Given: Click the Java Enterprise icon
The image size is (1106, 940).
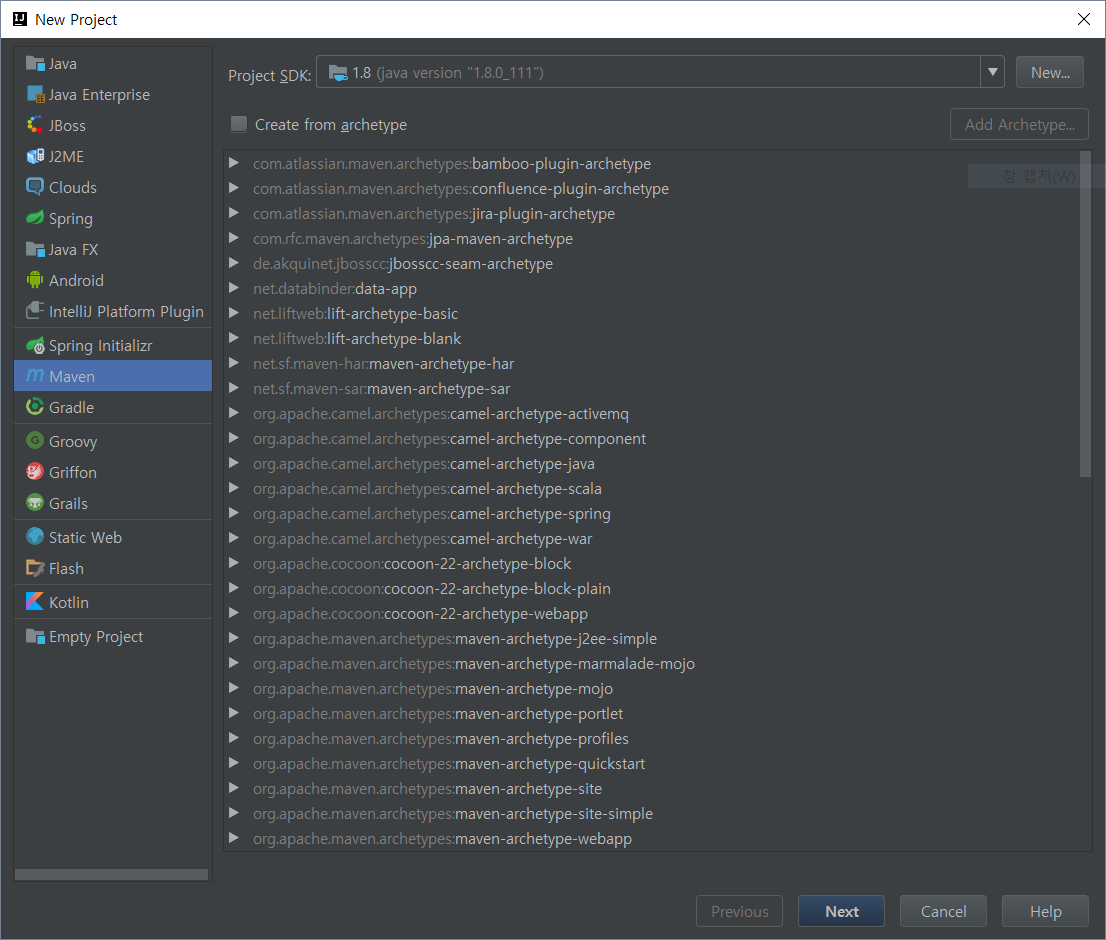Looking at the screenshot, I should pyautogui.click(x=35, y=94).
